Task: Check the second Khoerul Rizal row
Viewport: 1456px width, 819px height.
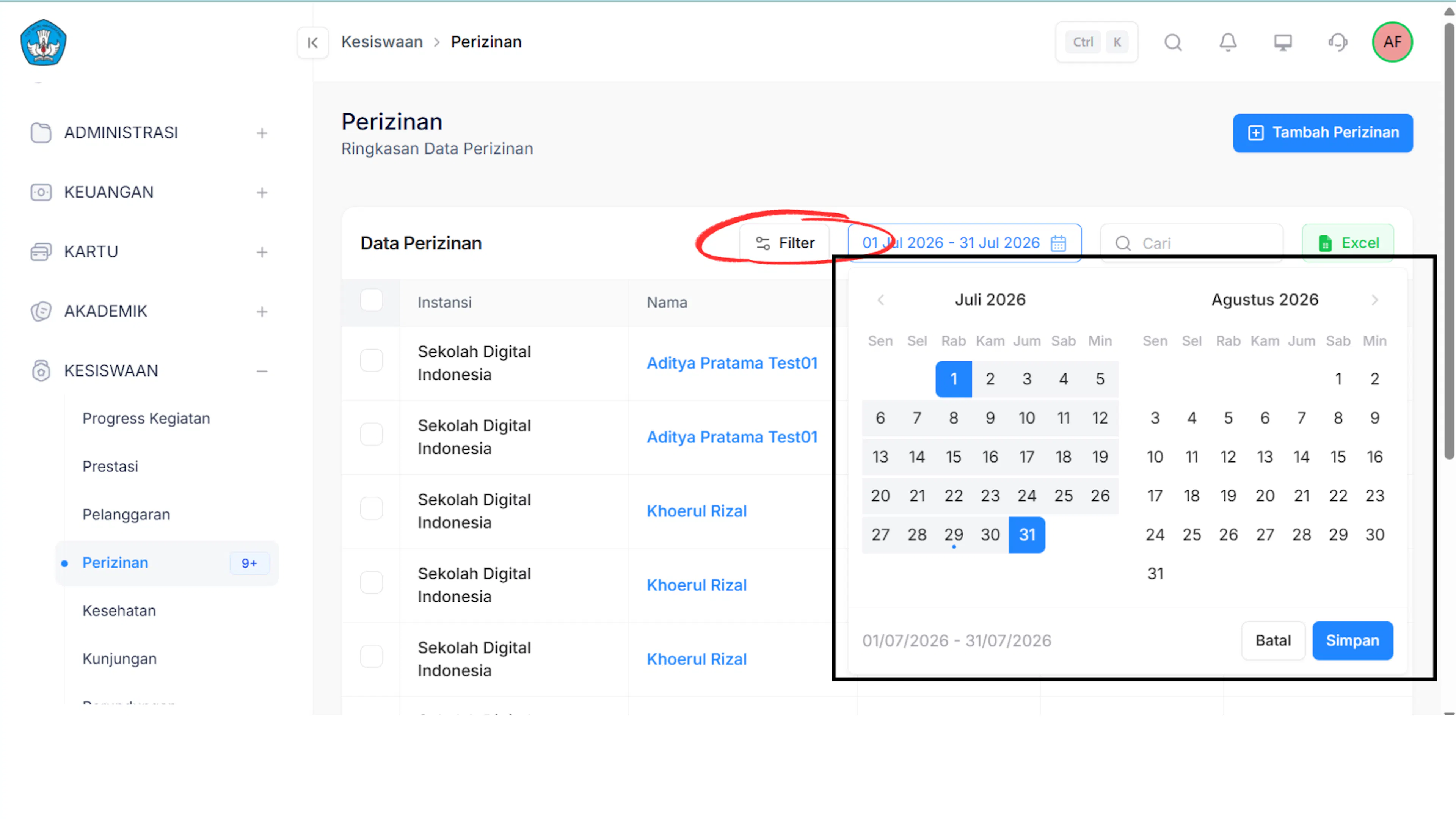Action: pos(371,582)
